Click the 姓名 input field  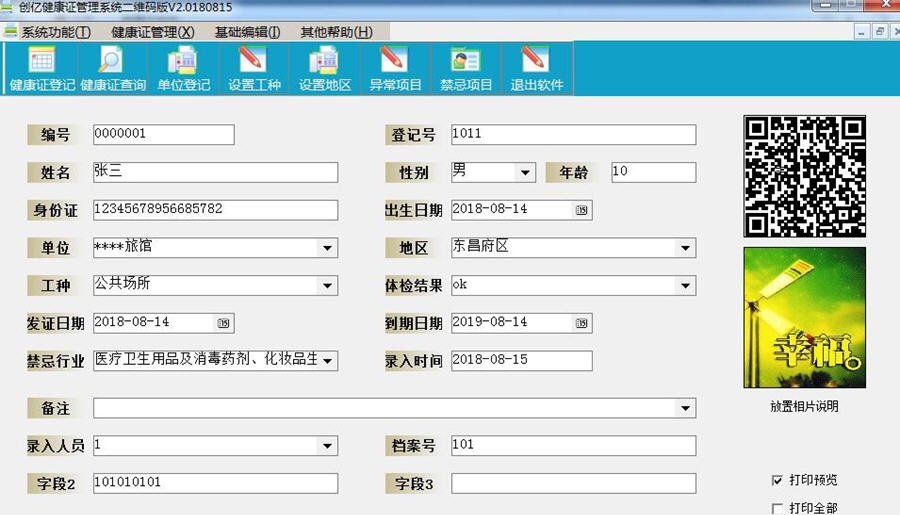click(x=215, y=172)
